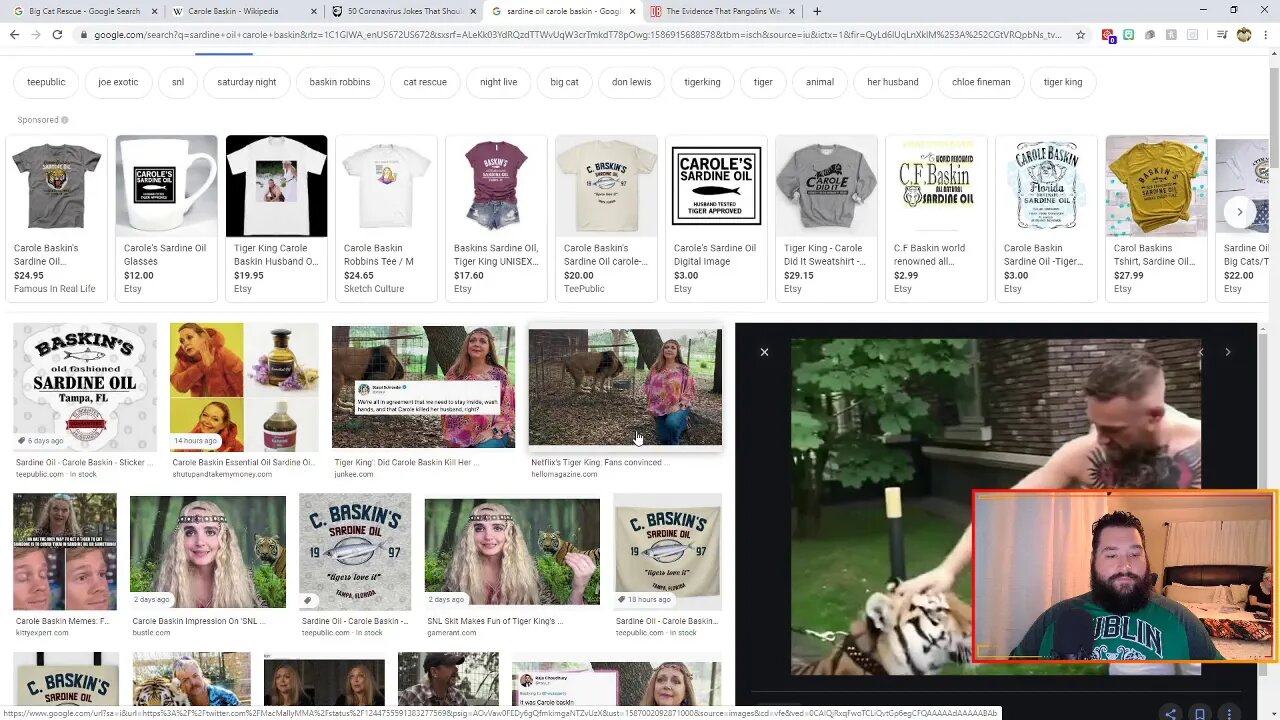Click the address bar URL
Viewport: 1280px width, 720px height.
[578, 34]
